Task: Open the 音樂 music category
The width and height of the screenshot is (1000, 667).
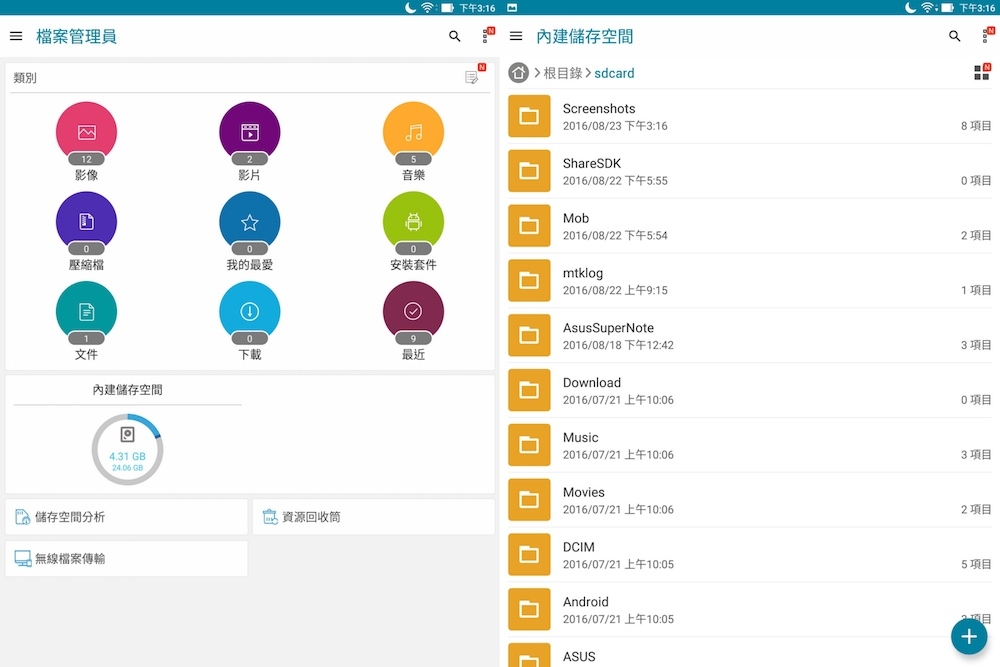Action: (413, 135)
